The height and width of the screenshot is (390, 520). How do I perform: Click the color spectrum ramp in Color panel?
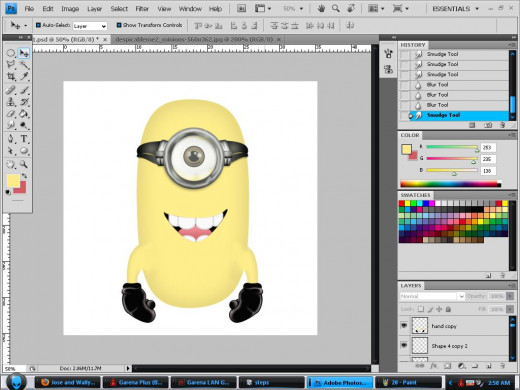[x=450, y=184]
